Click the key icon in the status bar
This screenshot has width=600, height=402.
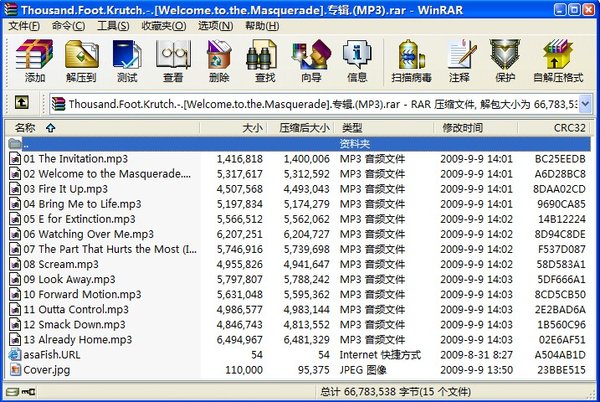[x=29, y=392]
